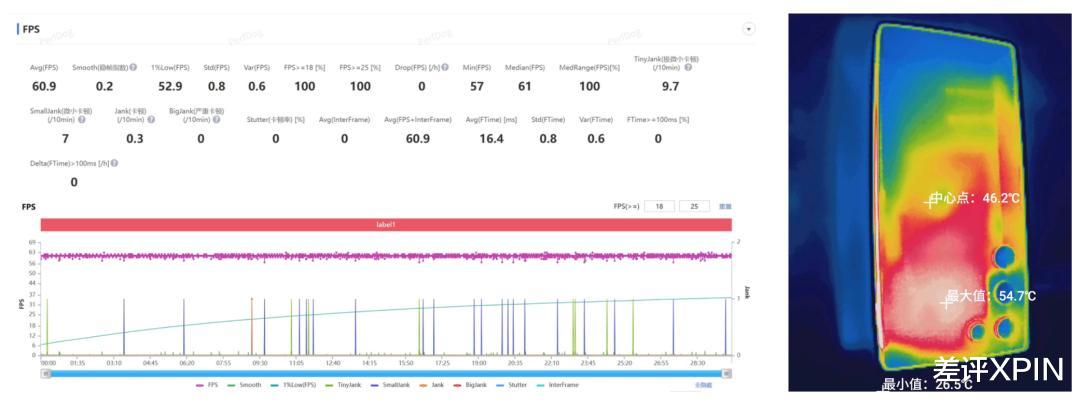The image size is (1080, 403).
Task: Open help icon for TinyJank metric
Action: (x=688, y=68)
